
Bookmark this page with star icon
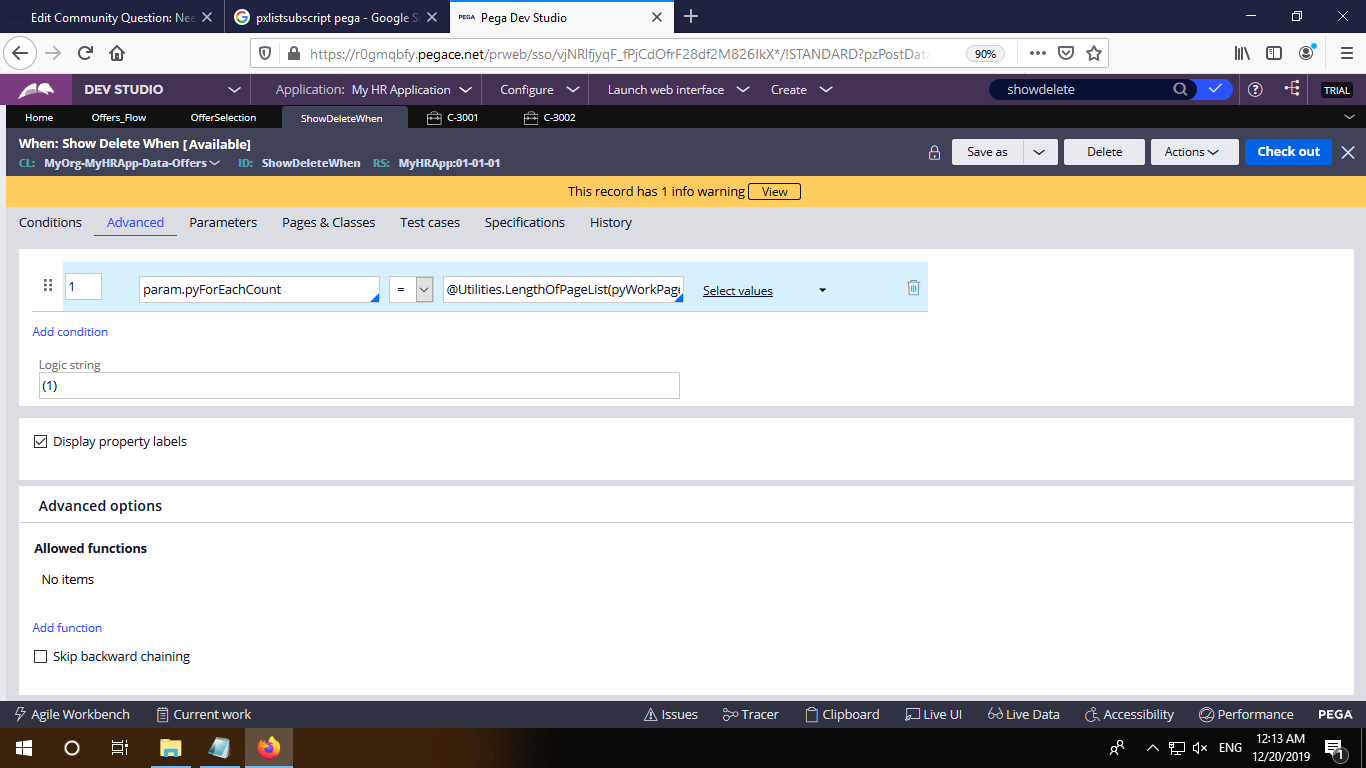(1094, 53)
